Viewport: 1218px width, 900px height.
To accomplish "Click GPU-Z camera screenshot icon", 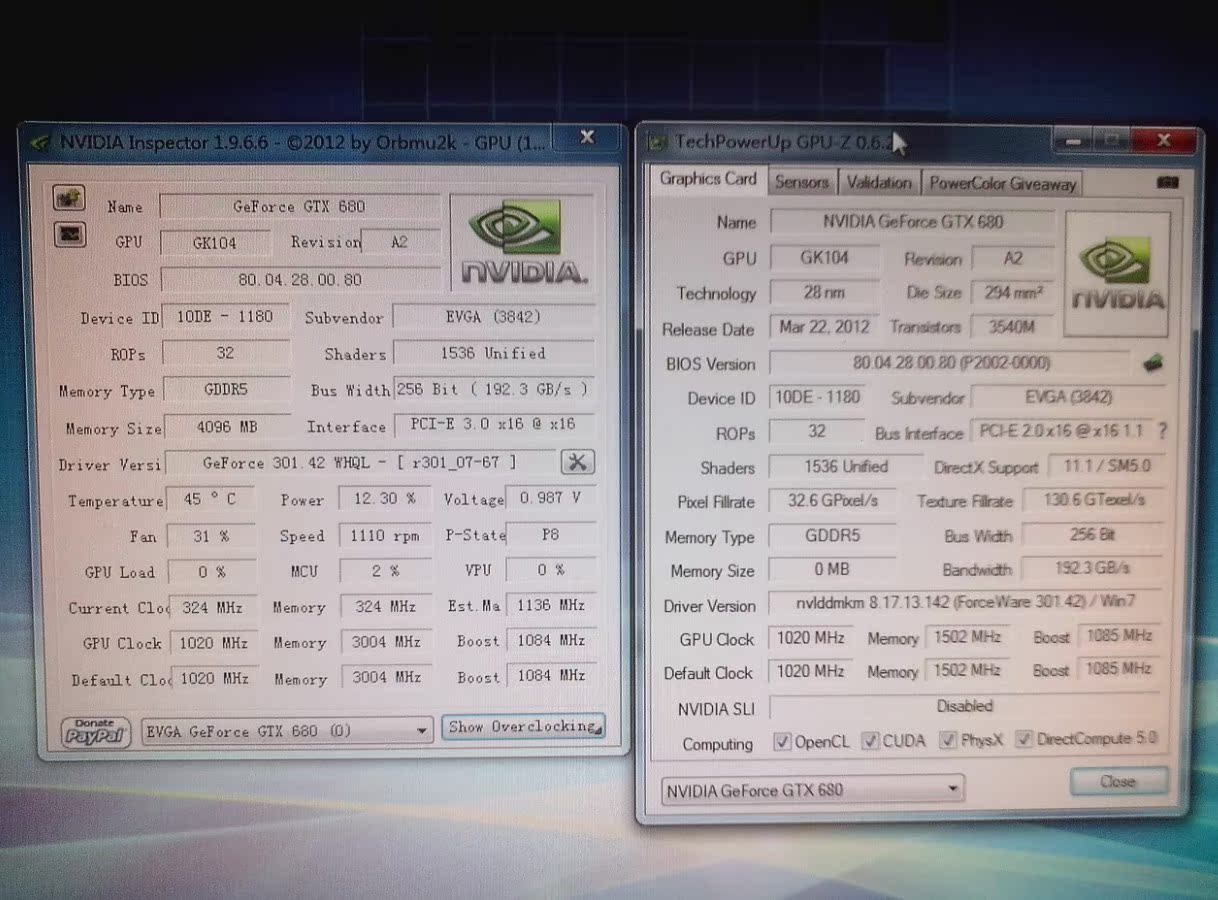I will [1167, 183].
